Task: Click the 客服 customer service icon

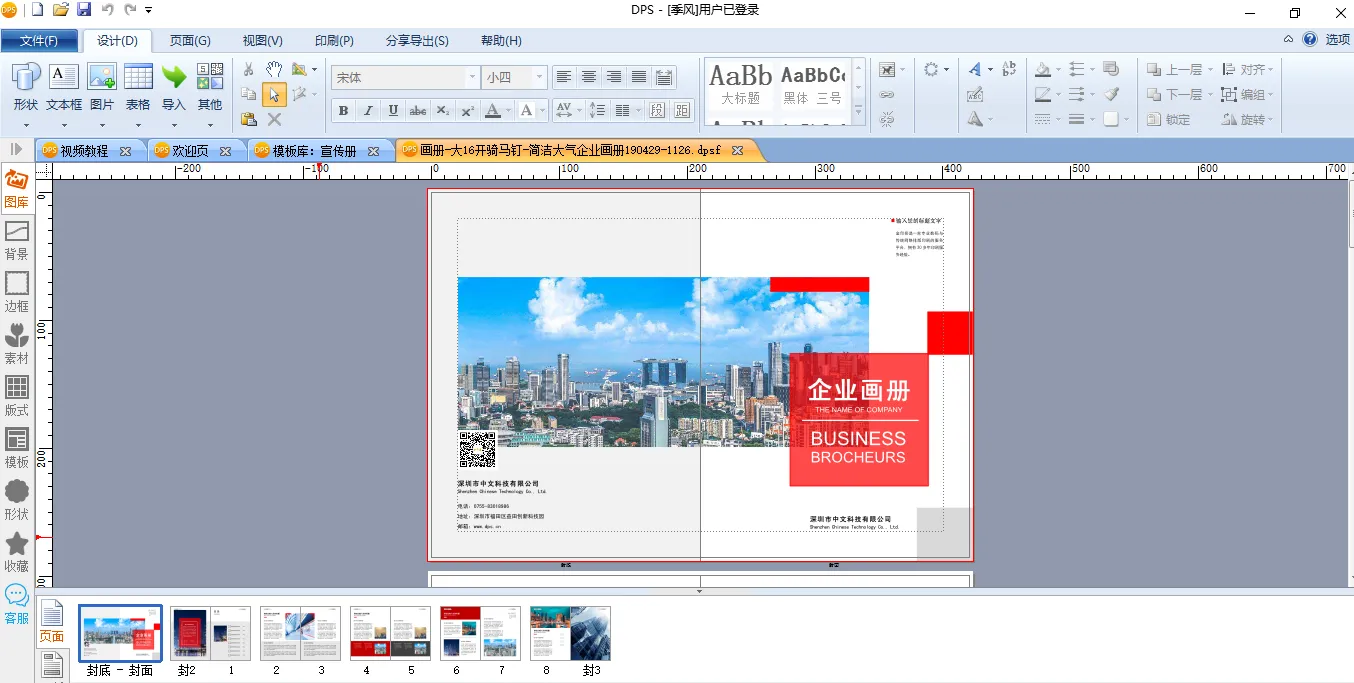Action: [x=17, y=603]
